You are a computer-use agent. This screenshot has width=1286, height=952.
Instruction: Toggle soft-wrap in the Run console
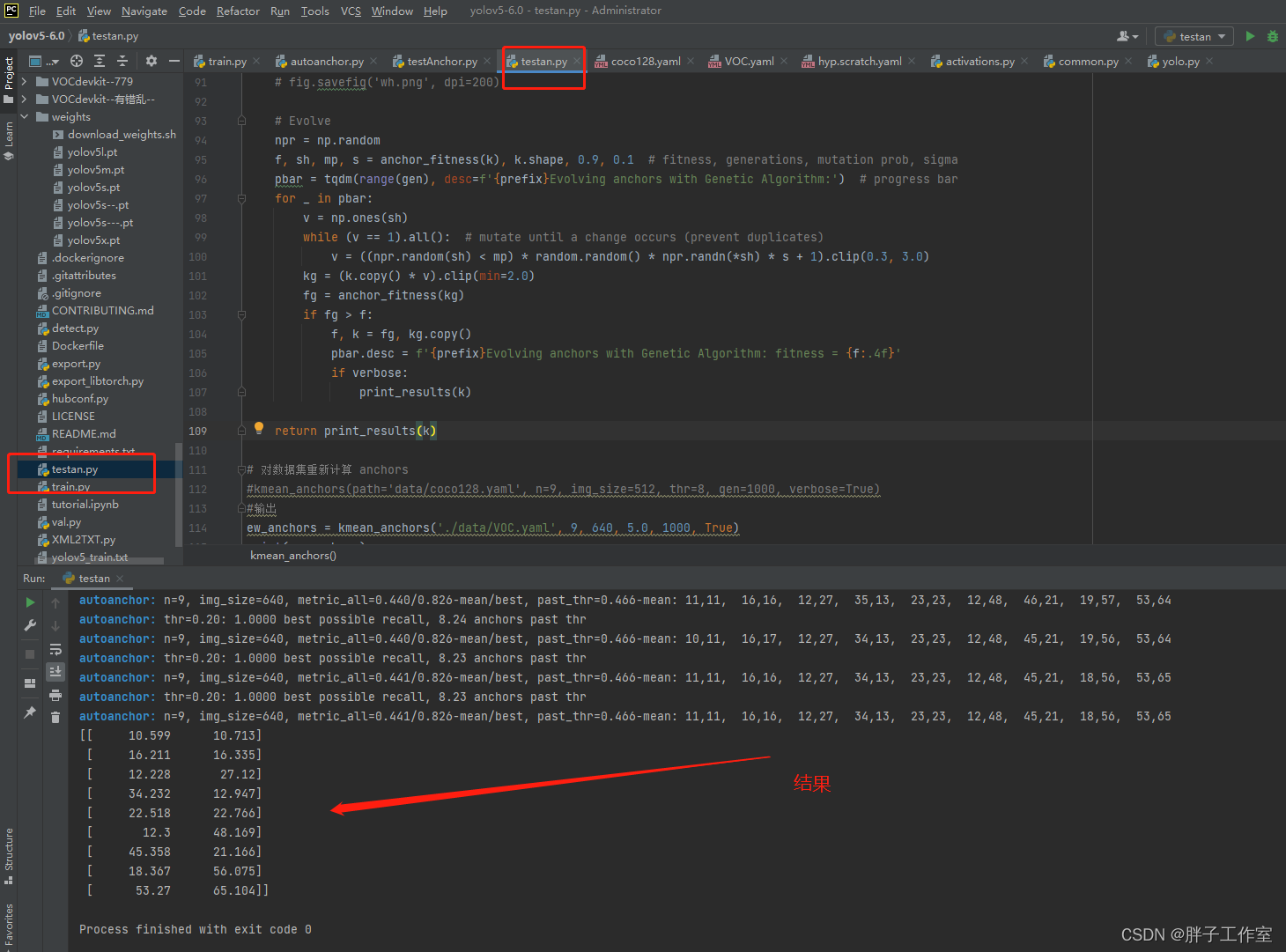55,649
